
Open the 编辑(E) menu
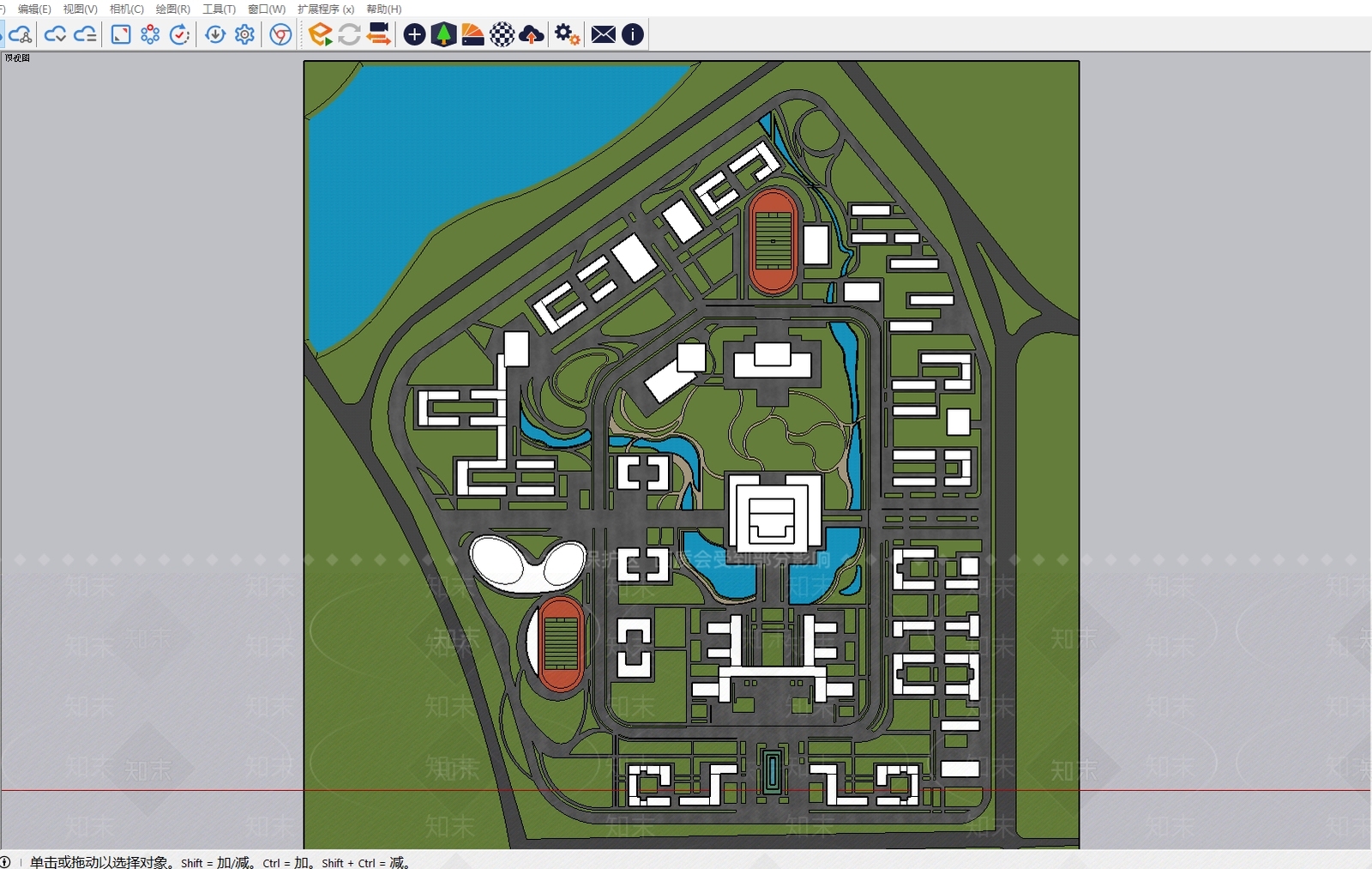(x=34, y=9)
